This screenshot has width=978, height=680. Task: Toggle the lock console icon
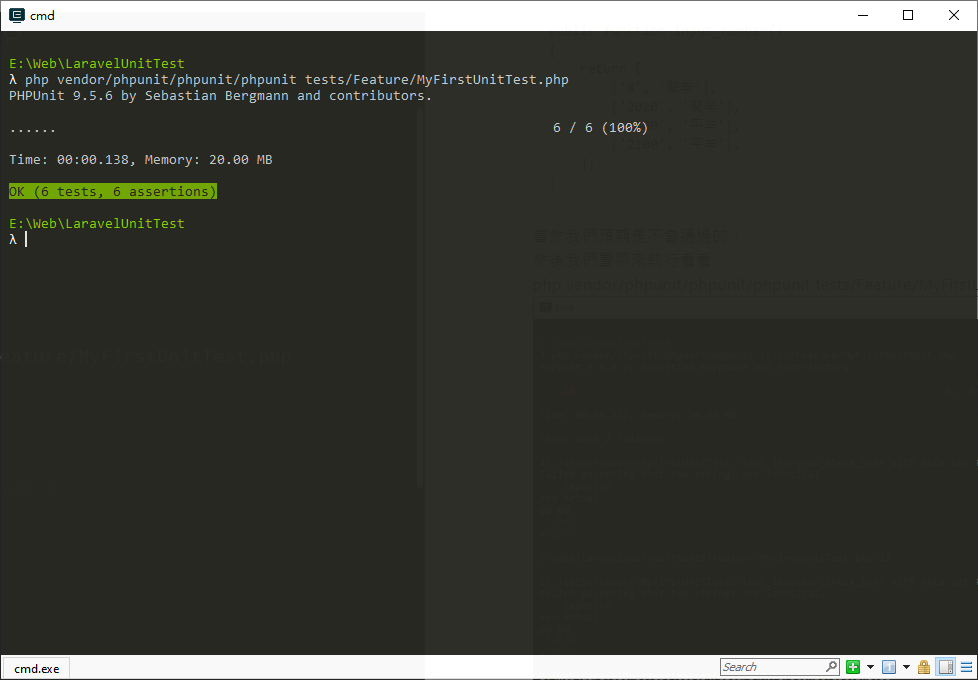point(924,667)
